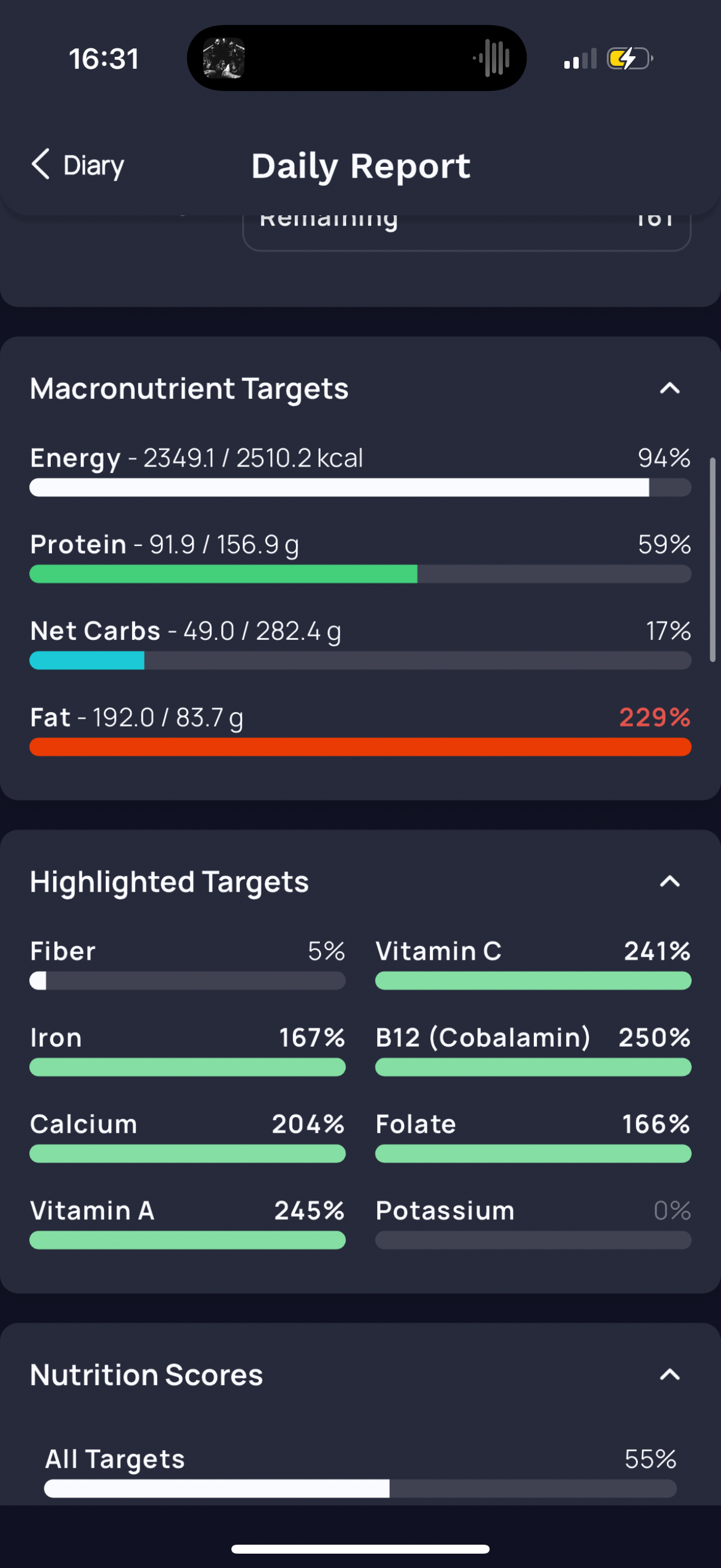
Task: Tap the cellular signal bars icon
Action: coord(579,60)
